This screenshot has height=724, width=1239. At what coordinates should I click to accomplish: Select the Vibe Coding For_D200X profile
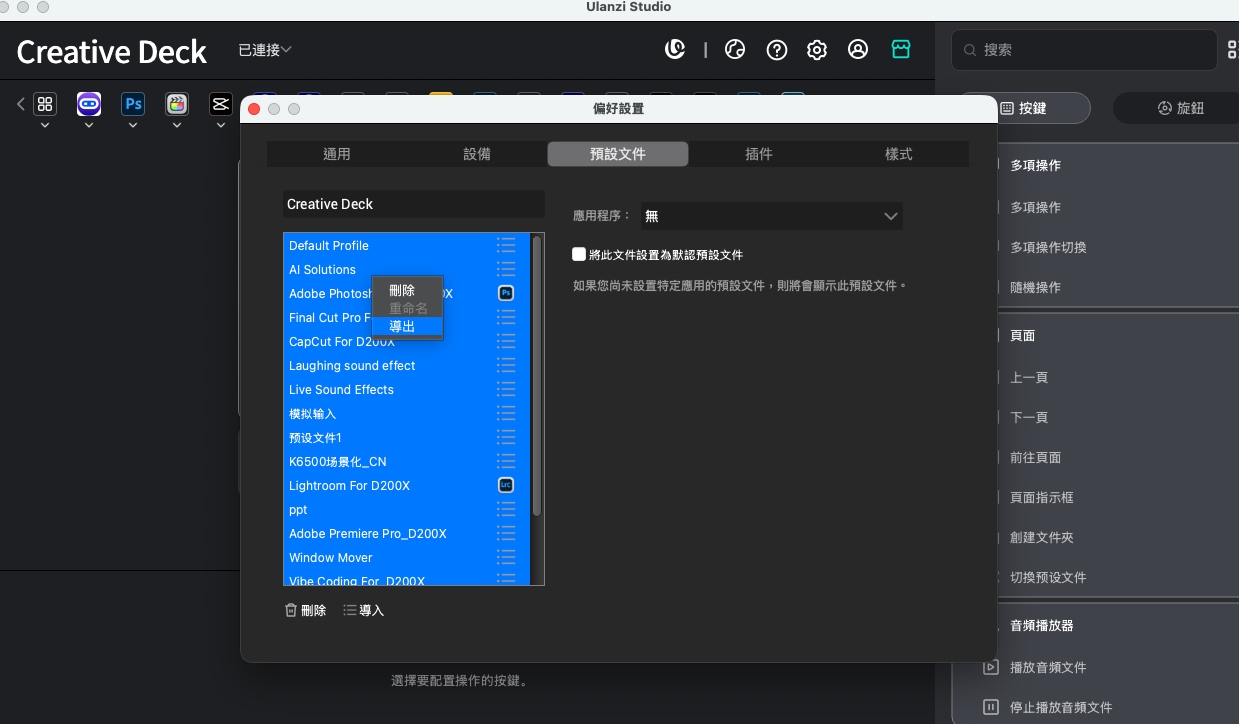(406, 579)
